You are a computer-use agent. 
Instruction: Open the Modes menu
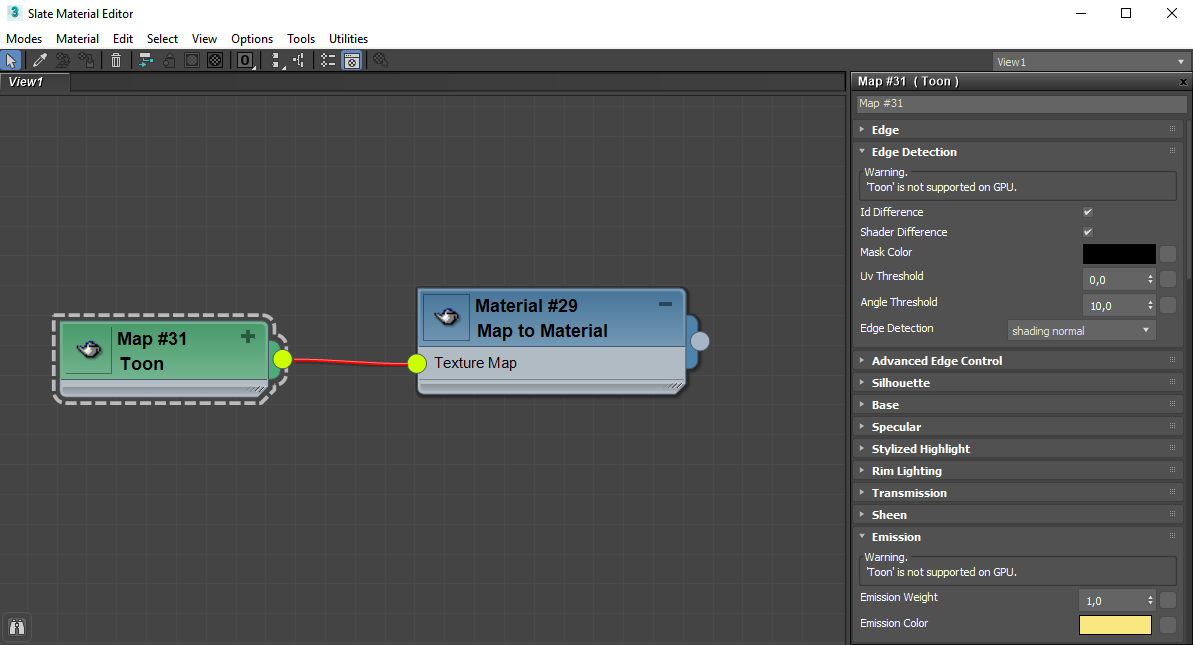24,39
